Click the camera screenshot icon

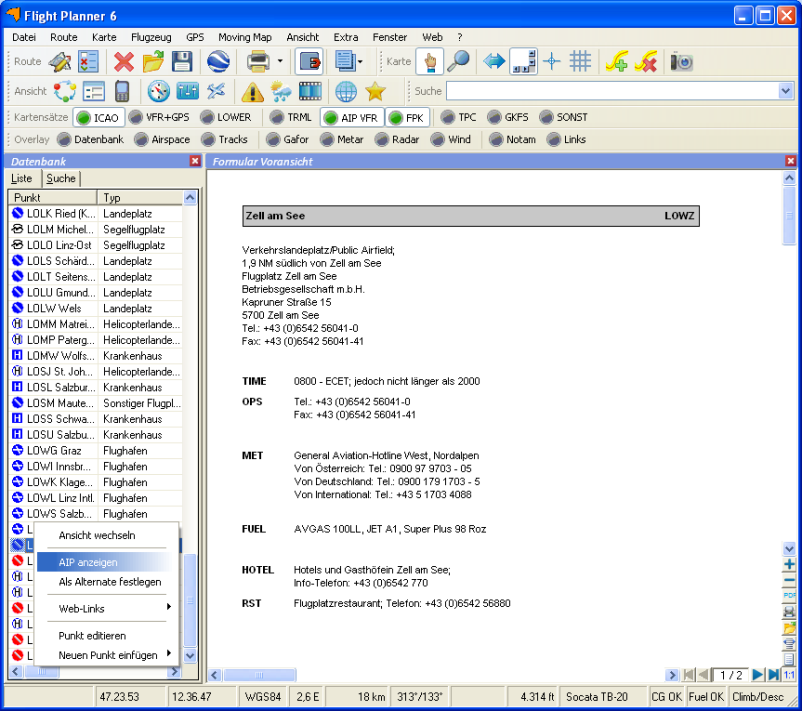point(681,62)
